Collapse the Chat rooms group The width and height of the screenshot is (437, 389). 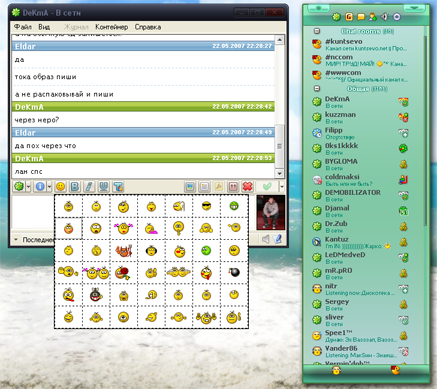[x=317, y=31]
